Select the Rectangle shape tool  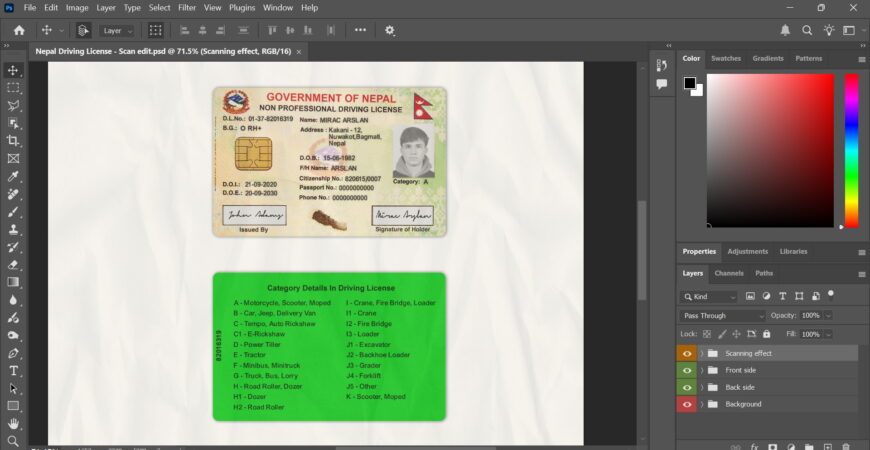(x=13, y=406)
